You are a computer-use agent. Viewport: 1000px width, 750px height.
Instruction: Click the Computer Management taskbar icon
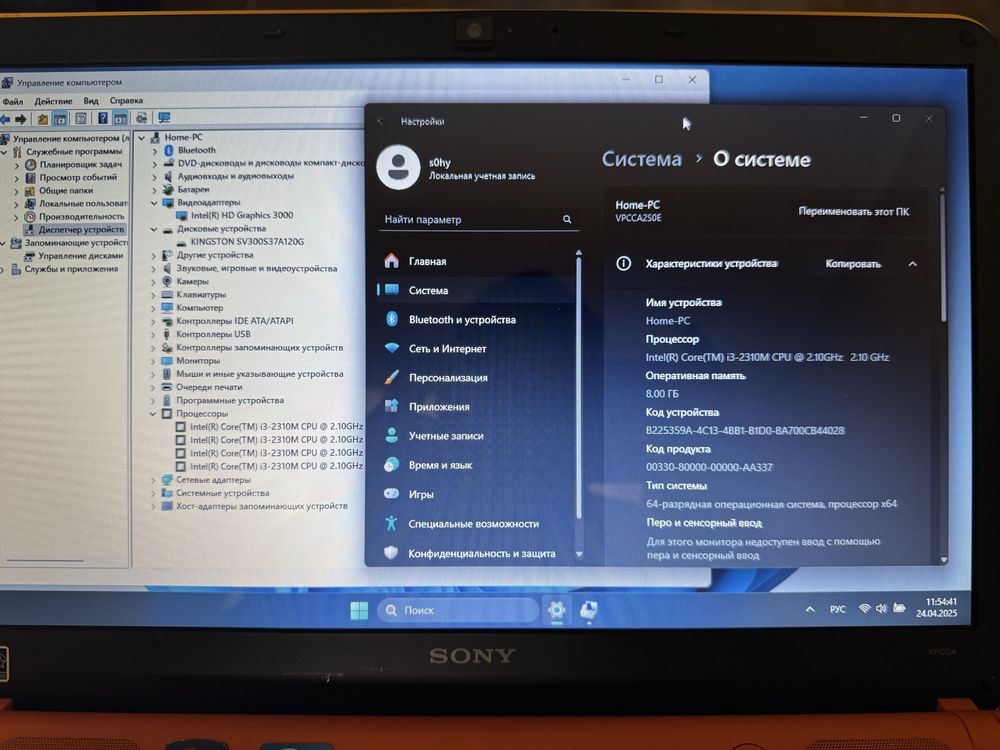tap(589, 610)
